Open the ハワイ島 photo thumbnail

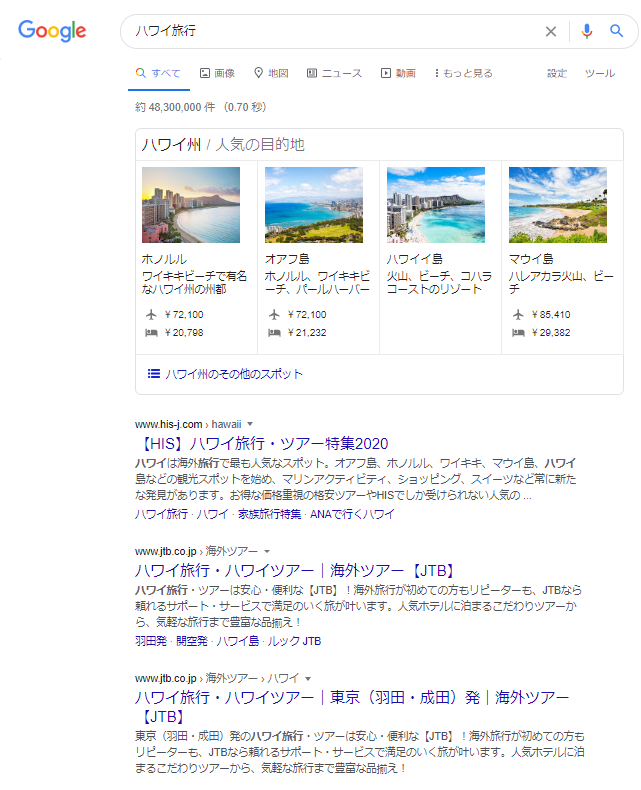pyautogui.click(x=436, y=205)
